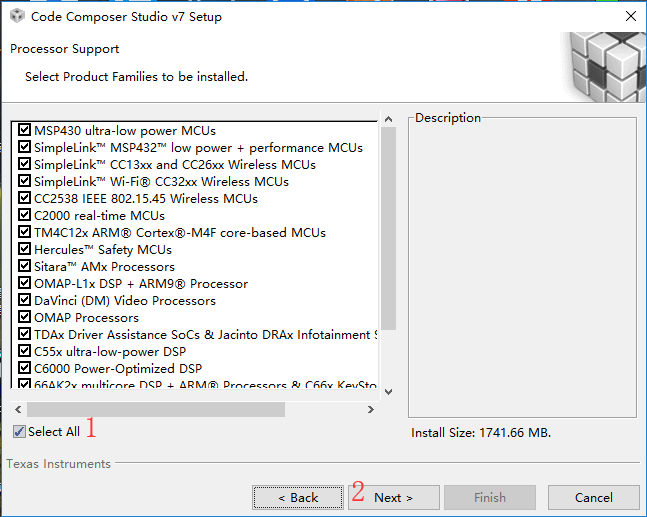Toggle SimpleLink Wi-Fi CC32xx checkbox
Screen dimensions: 647x517
point(24,180)
